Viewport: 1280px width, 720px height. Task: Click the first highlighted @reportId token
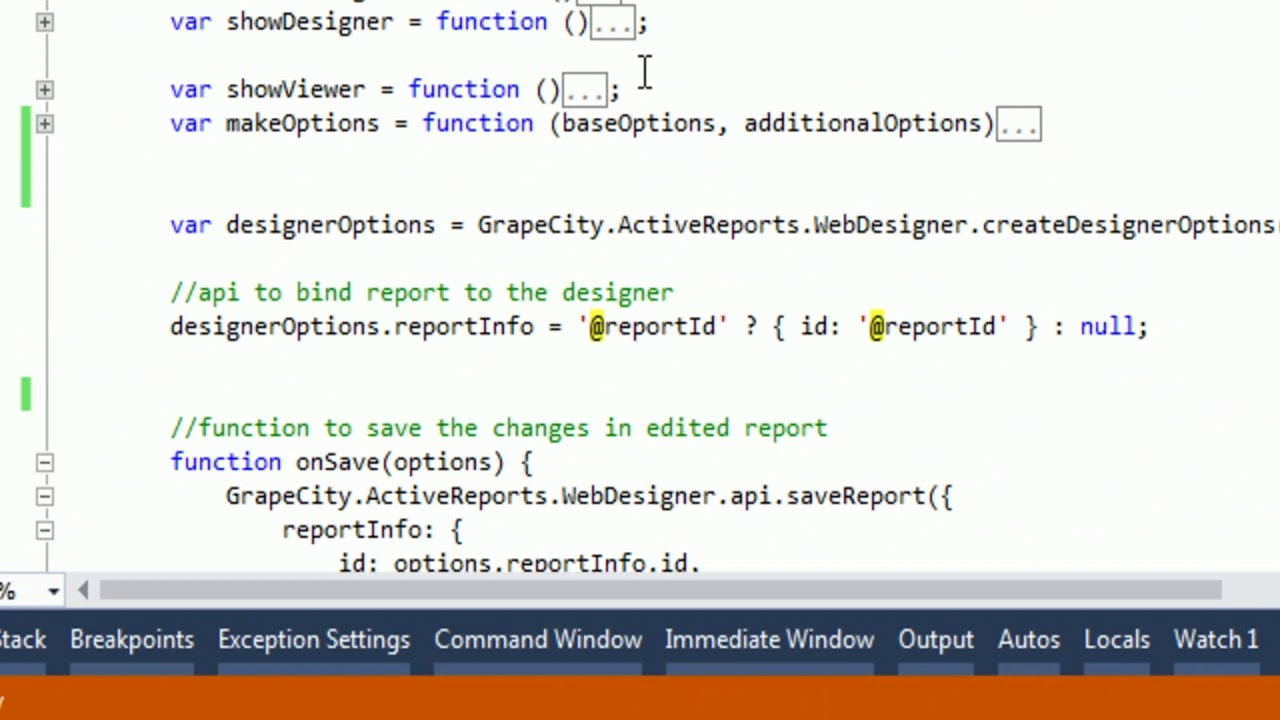coord(652,327)
